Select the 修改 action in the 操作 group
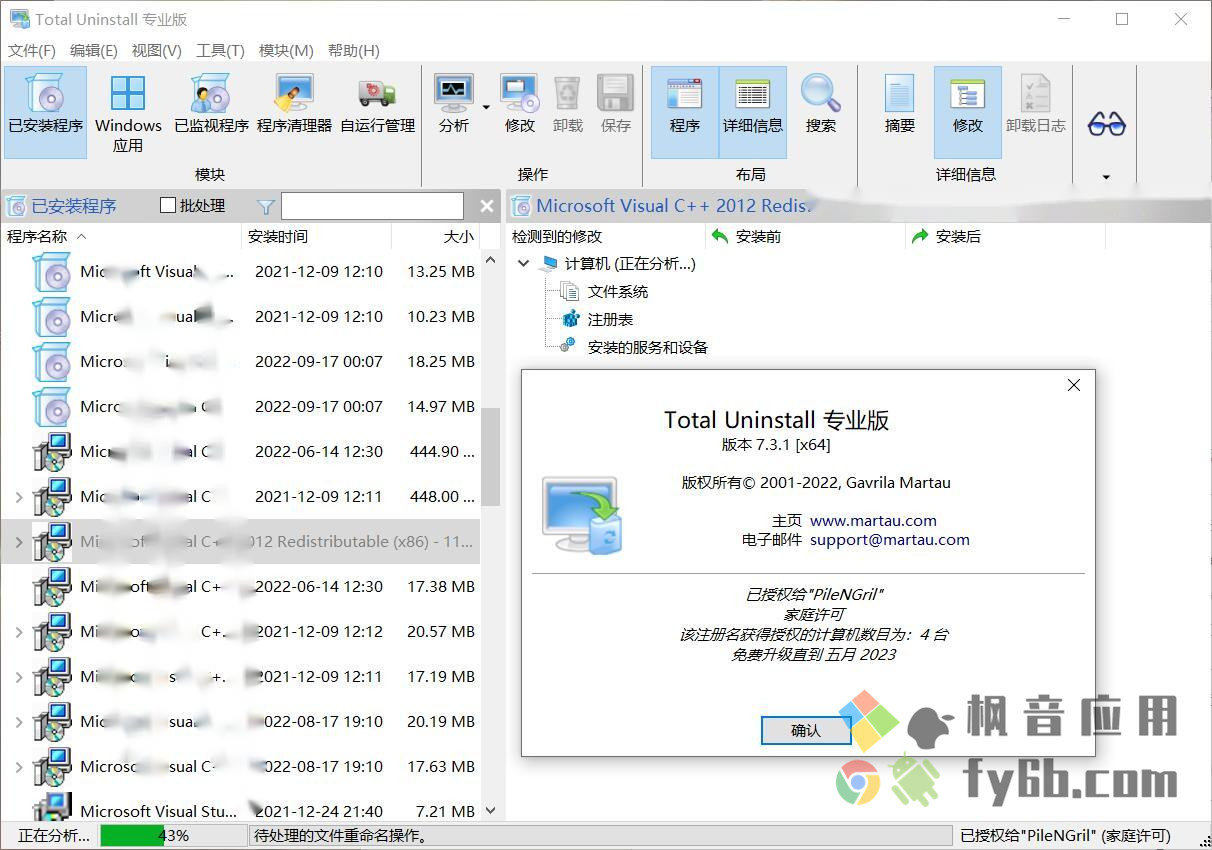 coord(520,104)
